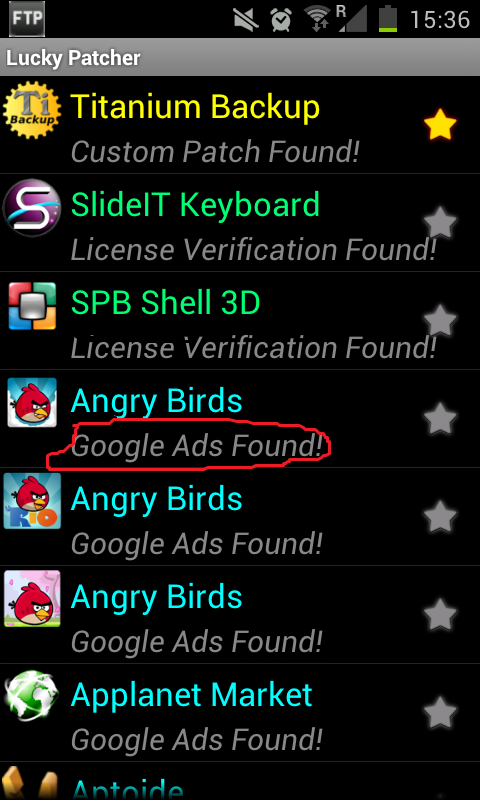Open Titanium Backup app name entry

point(195,107)
